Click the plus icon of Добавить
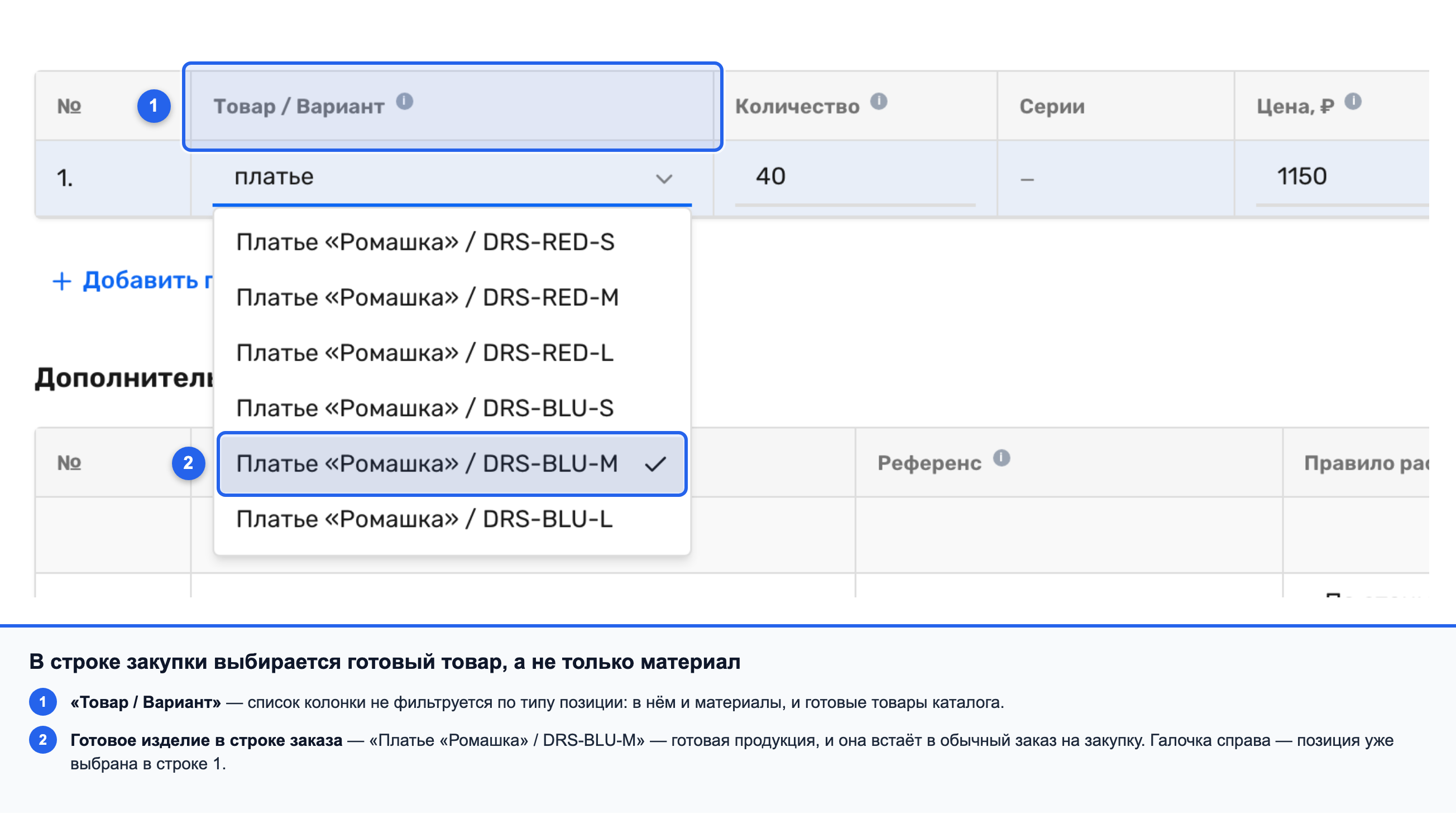The width and height of the screenshot is (1456, 814). [x=61, y=281]
